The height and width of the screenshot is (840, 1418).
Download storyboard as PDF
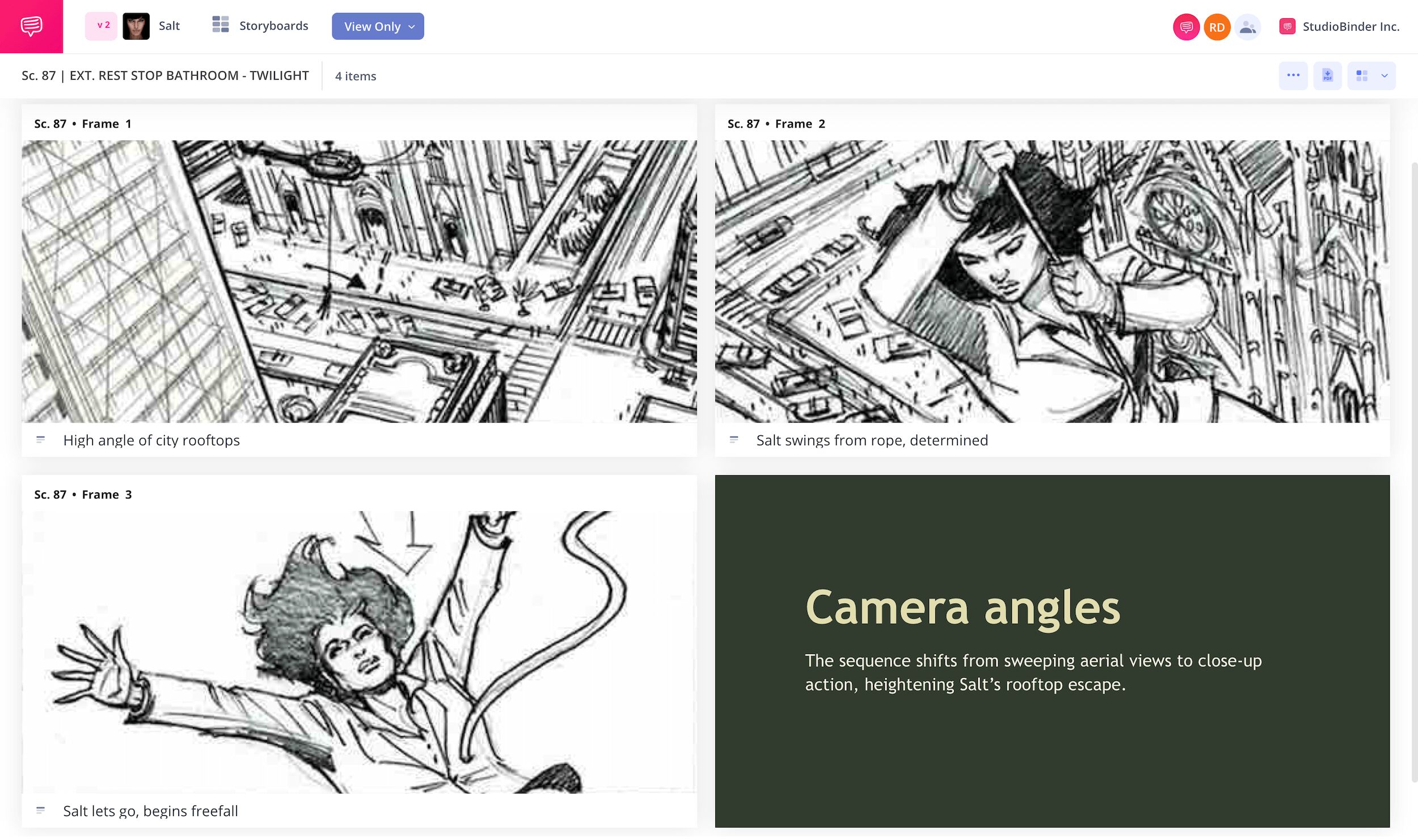click(x=1327, y=75)
